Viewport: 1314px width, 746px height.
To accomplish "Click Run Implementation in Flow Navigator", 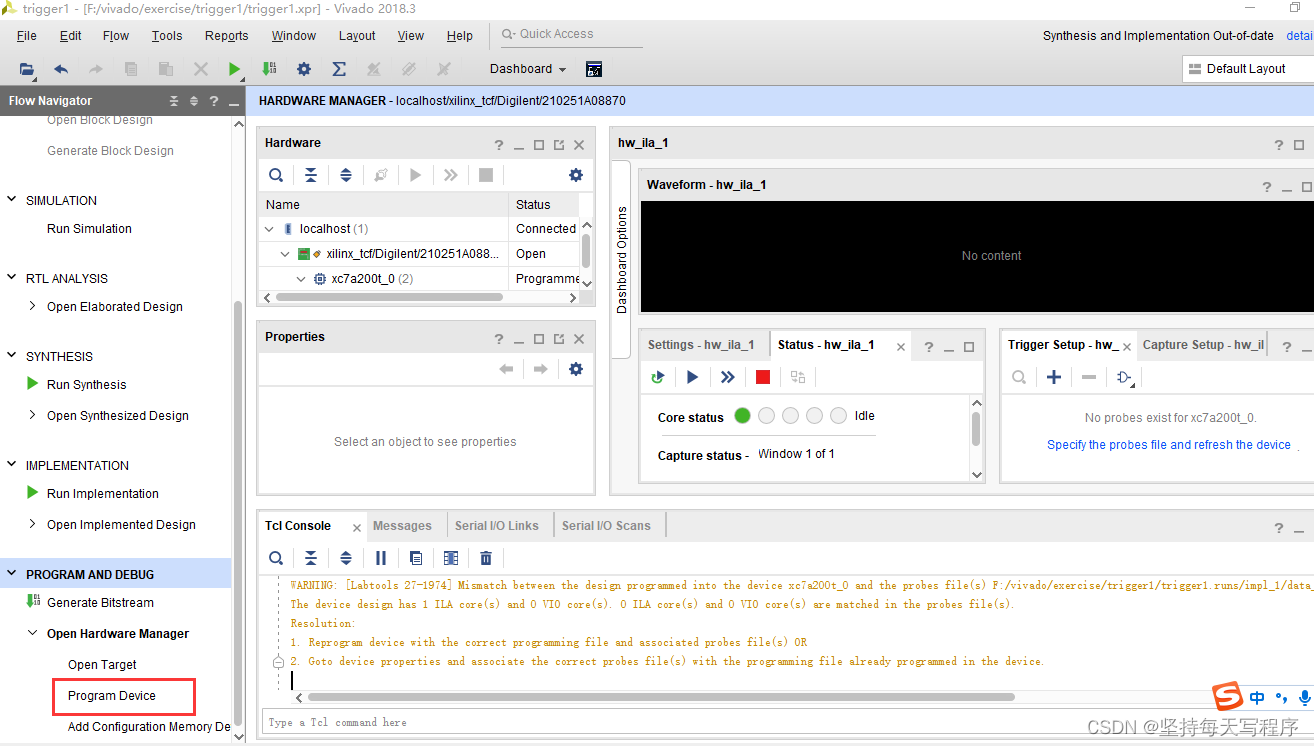I will (103, 494).
